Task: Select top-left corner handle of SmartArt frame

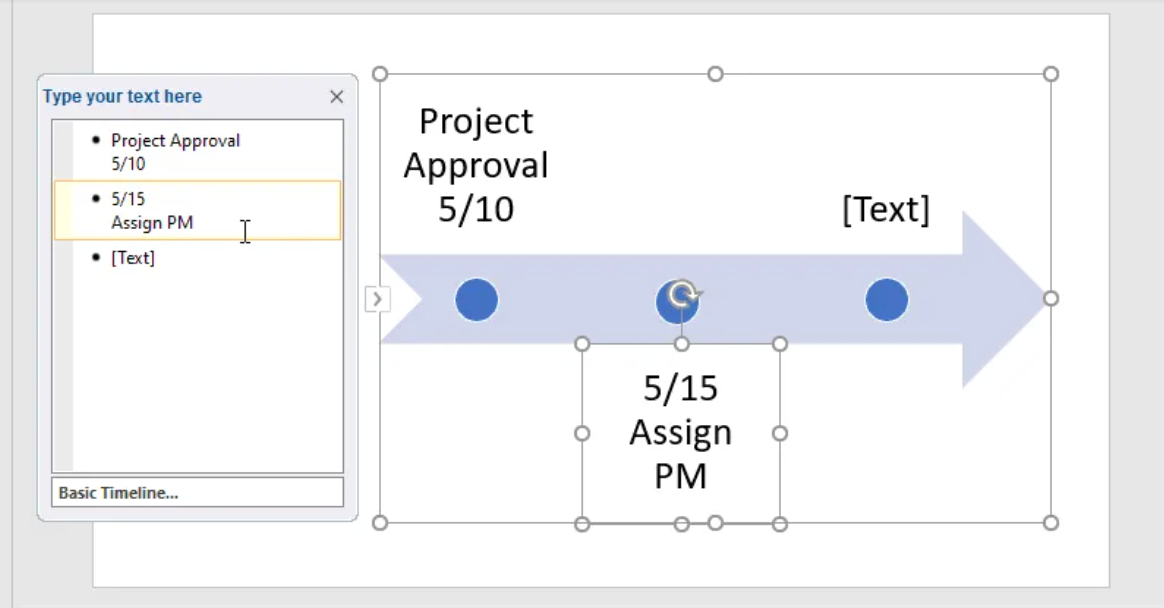Action: pyautogui.click(x=380, y=74)
